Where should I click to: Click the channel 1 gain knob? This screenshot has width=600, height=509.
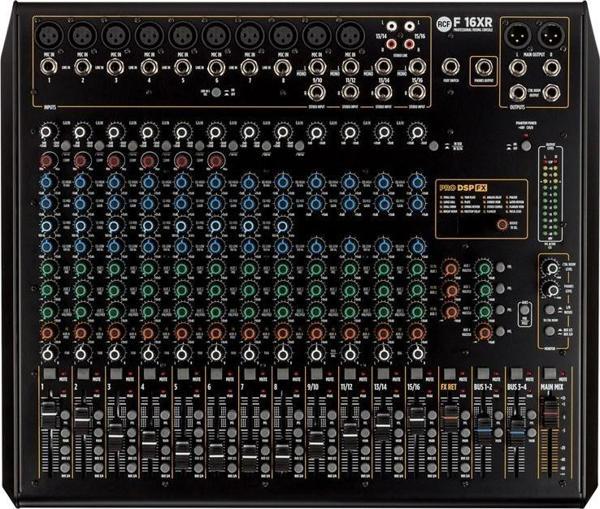pos(46,132)
